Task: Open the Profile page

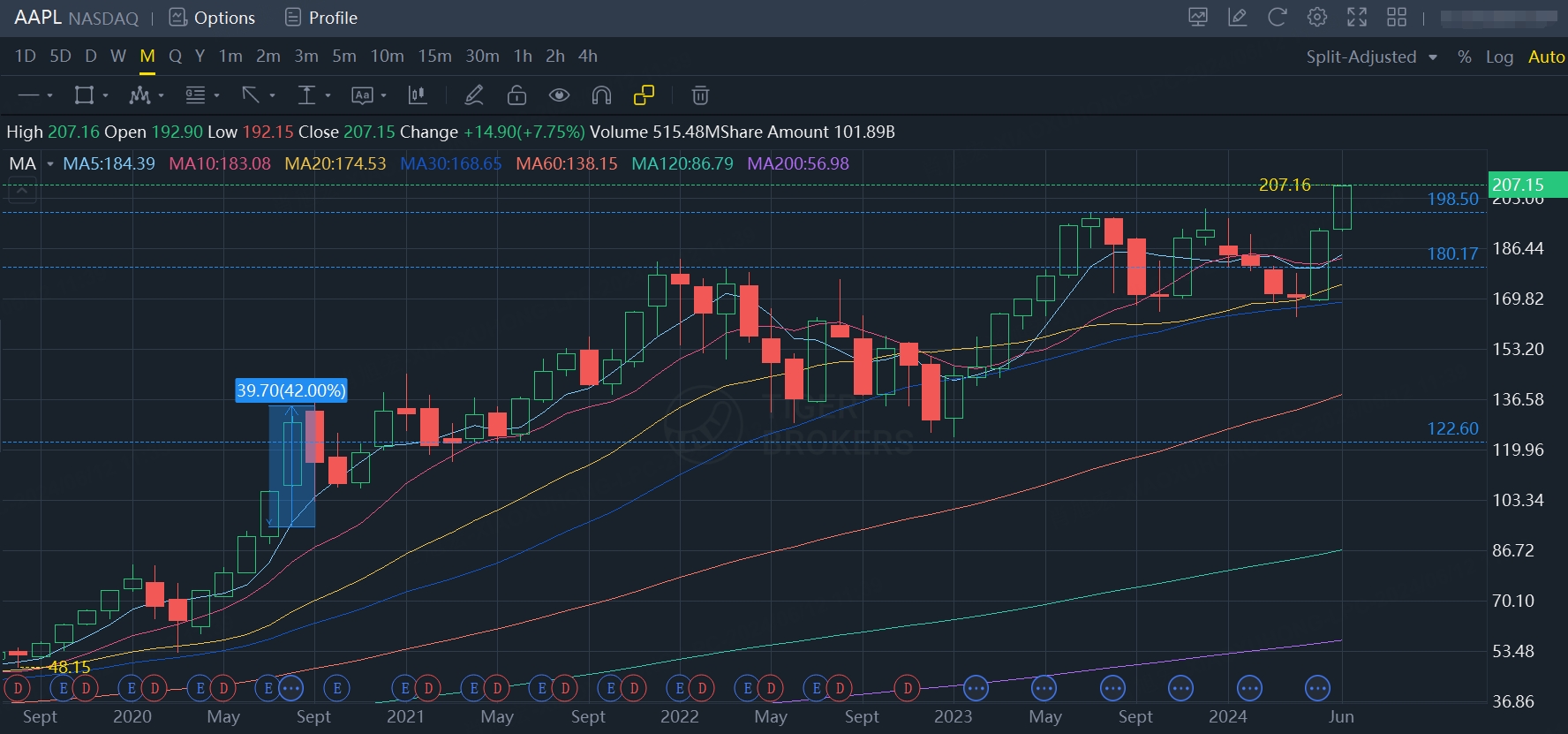Action: [x=333, y=18]
